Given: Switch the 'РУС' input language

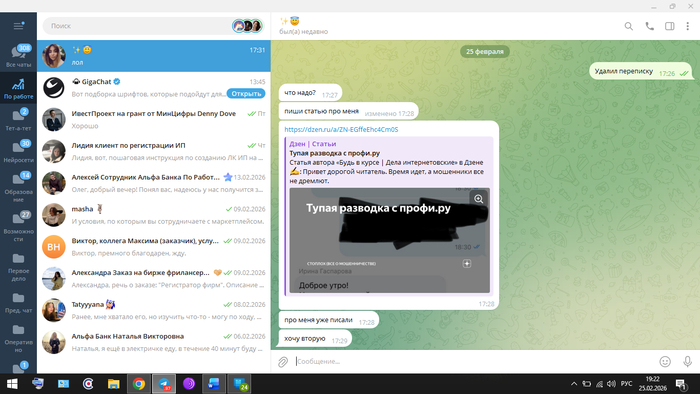Looking at the screenshot, I should tap(626, 384).
